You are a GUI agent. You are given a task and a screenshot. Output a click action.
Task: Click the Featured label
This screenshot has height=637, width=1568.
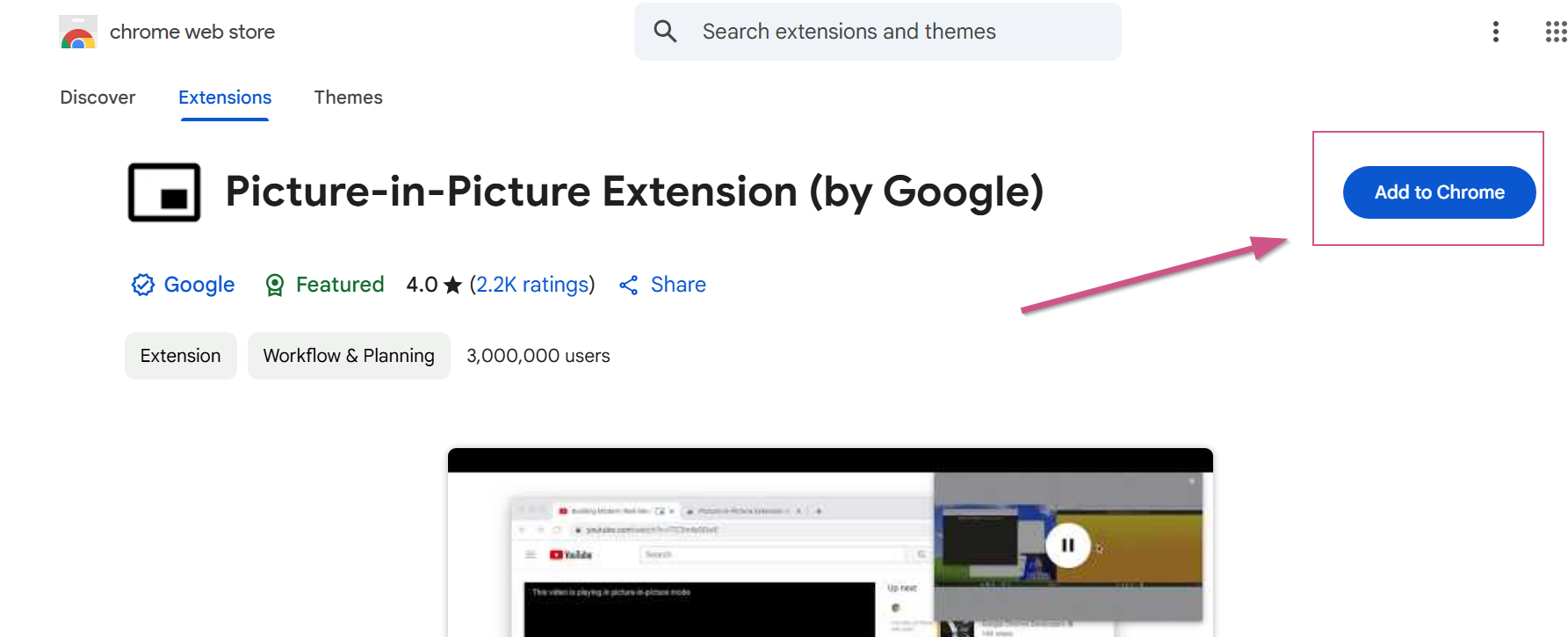(340, 285)
